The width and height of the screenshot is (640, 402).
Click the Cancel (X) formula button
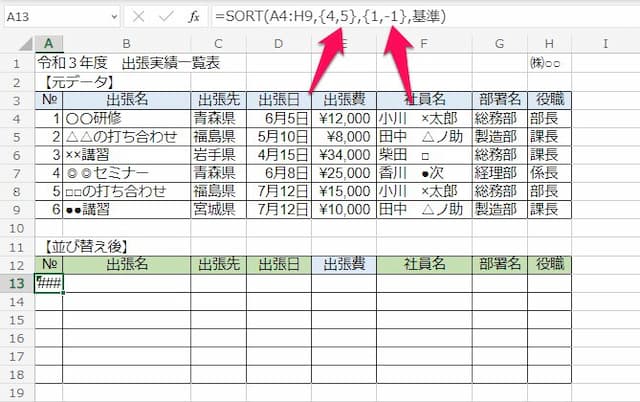(x=139, y=17)
